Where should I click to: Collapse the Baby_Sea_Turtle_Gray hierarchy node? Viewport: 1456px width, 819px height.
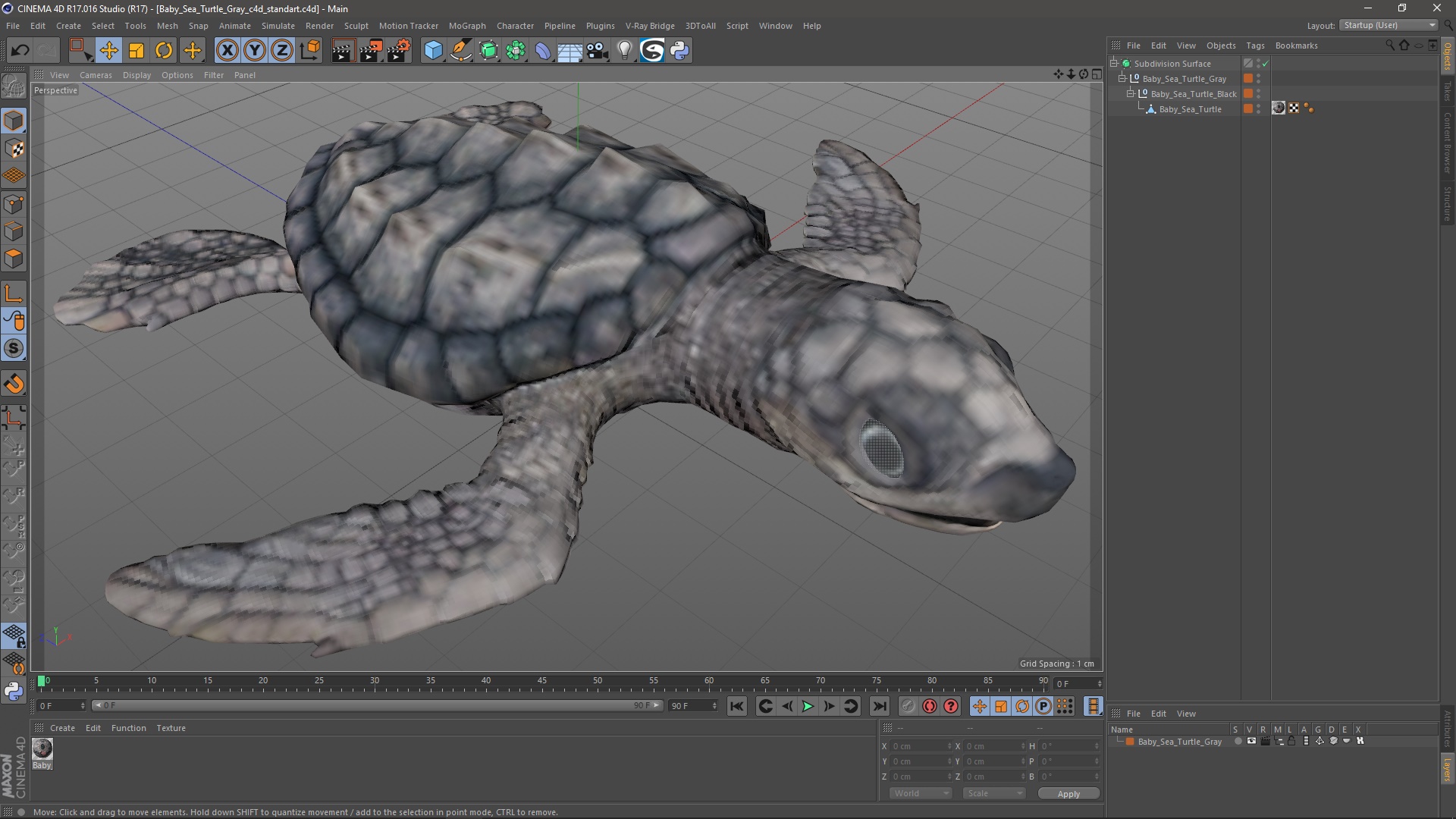[x=1122, y=79]
